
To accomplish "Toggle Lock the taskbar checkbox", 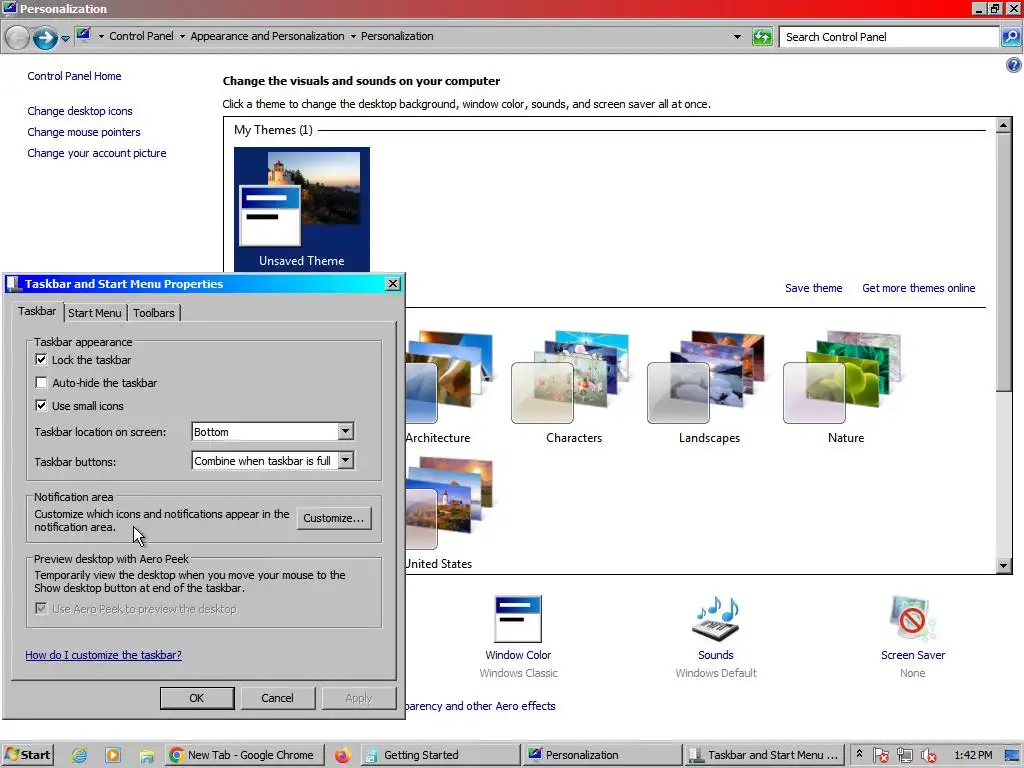I will [41, 360].
